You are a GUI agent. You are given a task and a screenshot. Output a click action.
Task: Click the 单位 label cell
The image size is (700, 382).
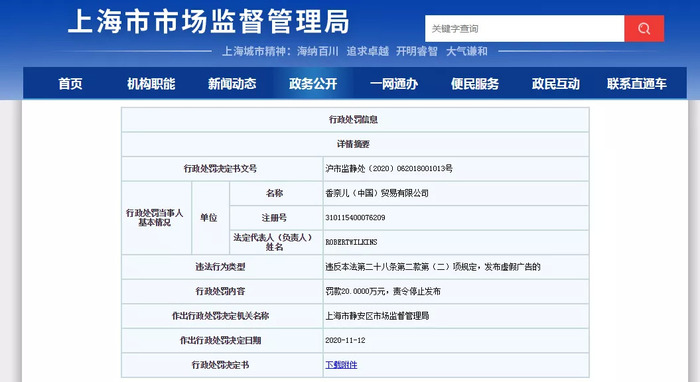210,218
